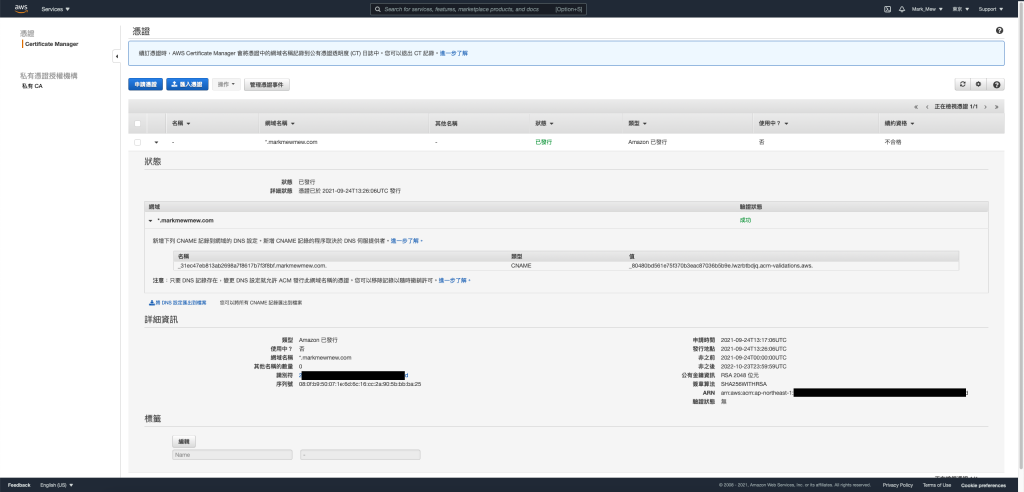Click the serial number value 序列號
1024x492 pixels.
tap(360, 384)
